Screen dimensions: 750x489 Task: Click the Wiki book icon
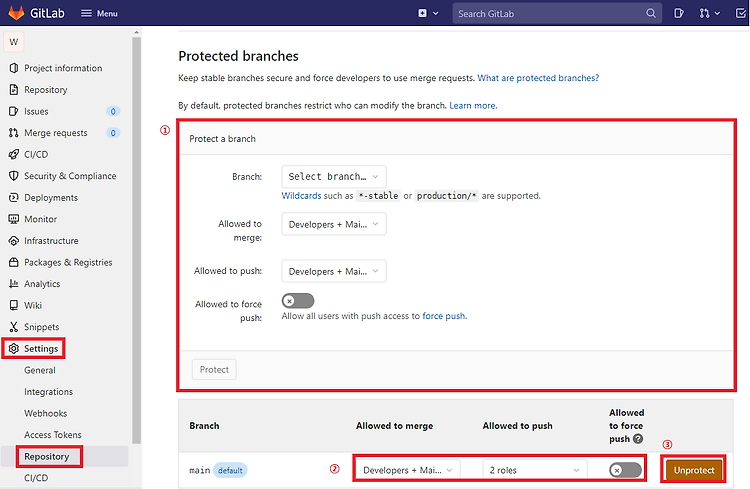click(14, 305)
